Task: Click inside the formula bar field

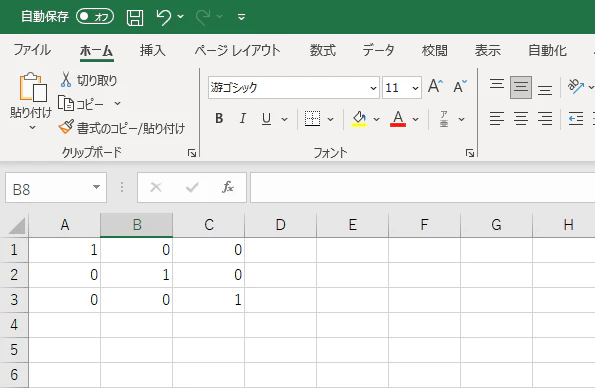Action: [x=422, y=188]
